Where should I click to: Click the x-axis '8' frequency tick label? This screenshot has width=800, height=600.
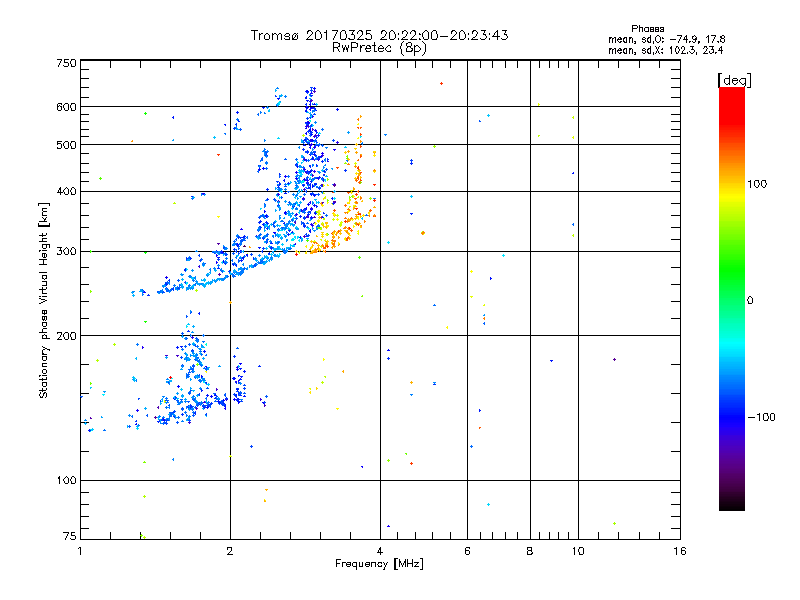tap(530, 551)
